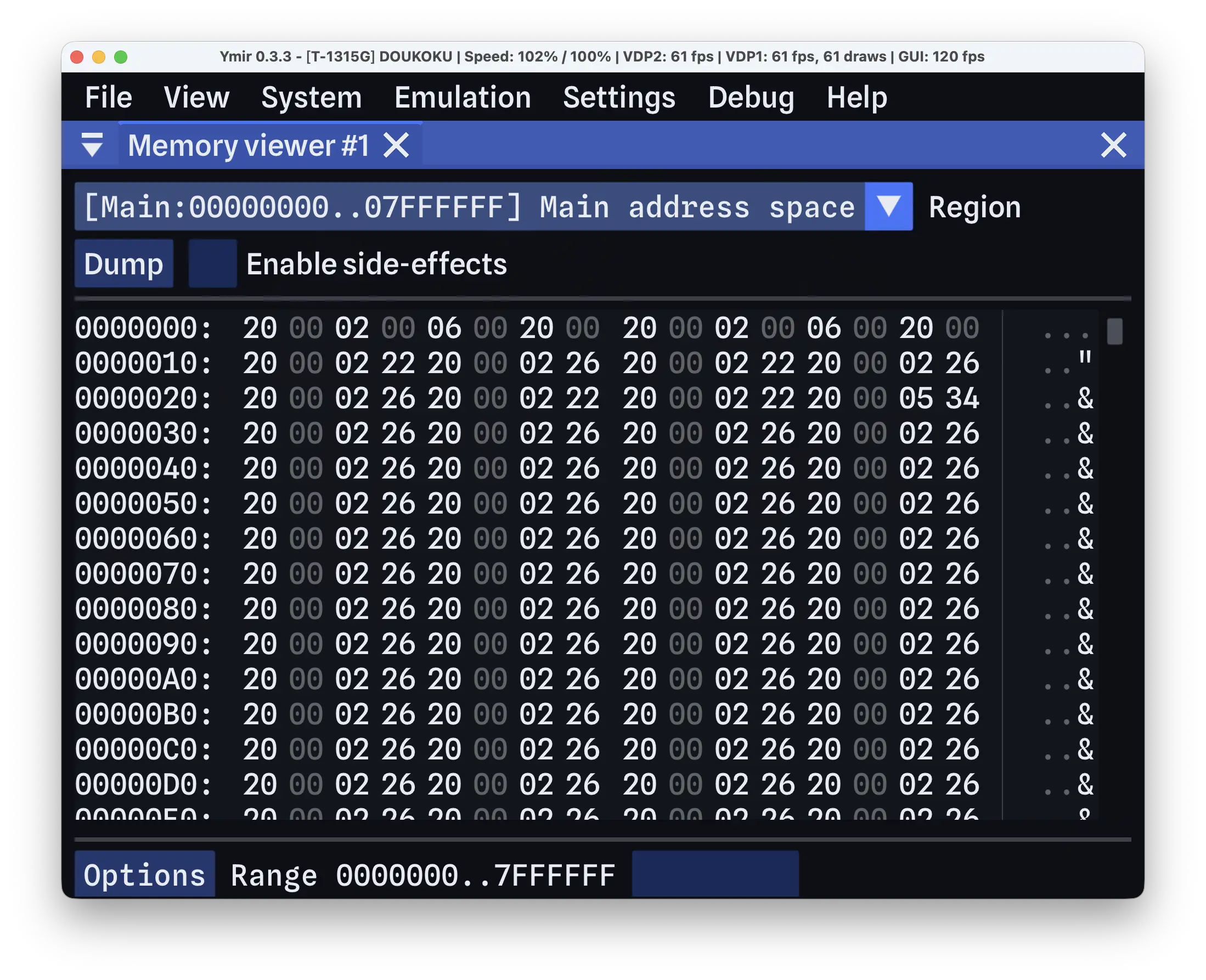This screenshot has width=1206, height=980.
Task: Open the Debug menu
Action: (x=751, y=97)
